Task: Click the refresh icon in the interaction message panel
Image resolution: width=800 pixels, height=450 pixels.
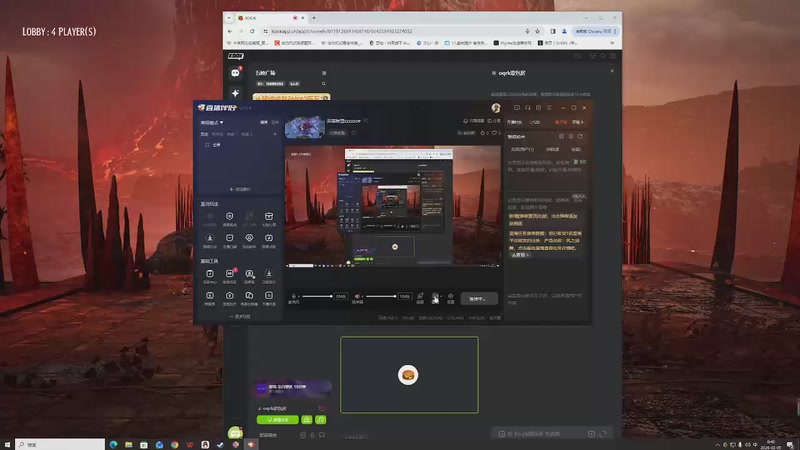Action: 580,137
